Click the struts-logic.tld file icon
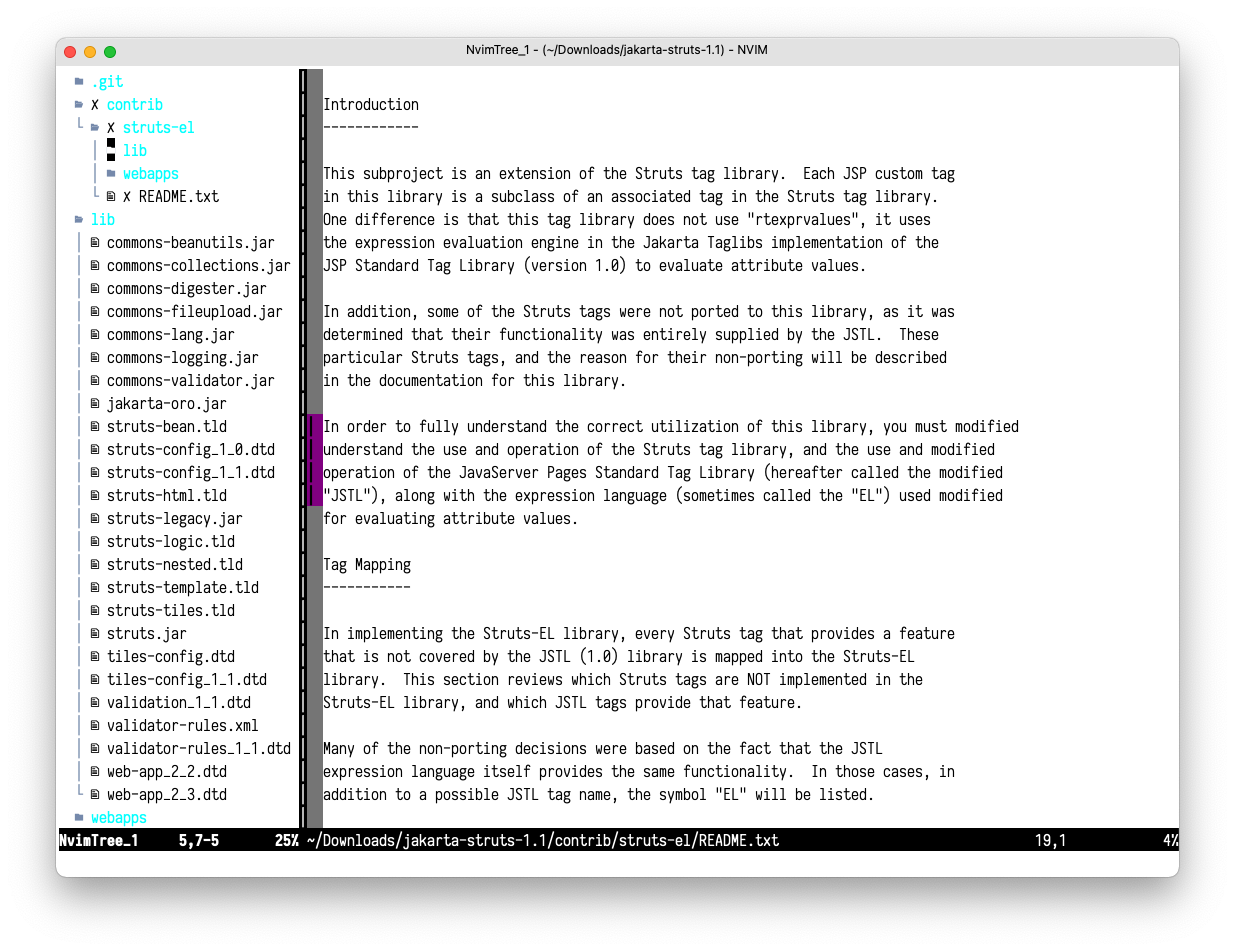 tap(95, 542)
